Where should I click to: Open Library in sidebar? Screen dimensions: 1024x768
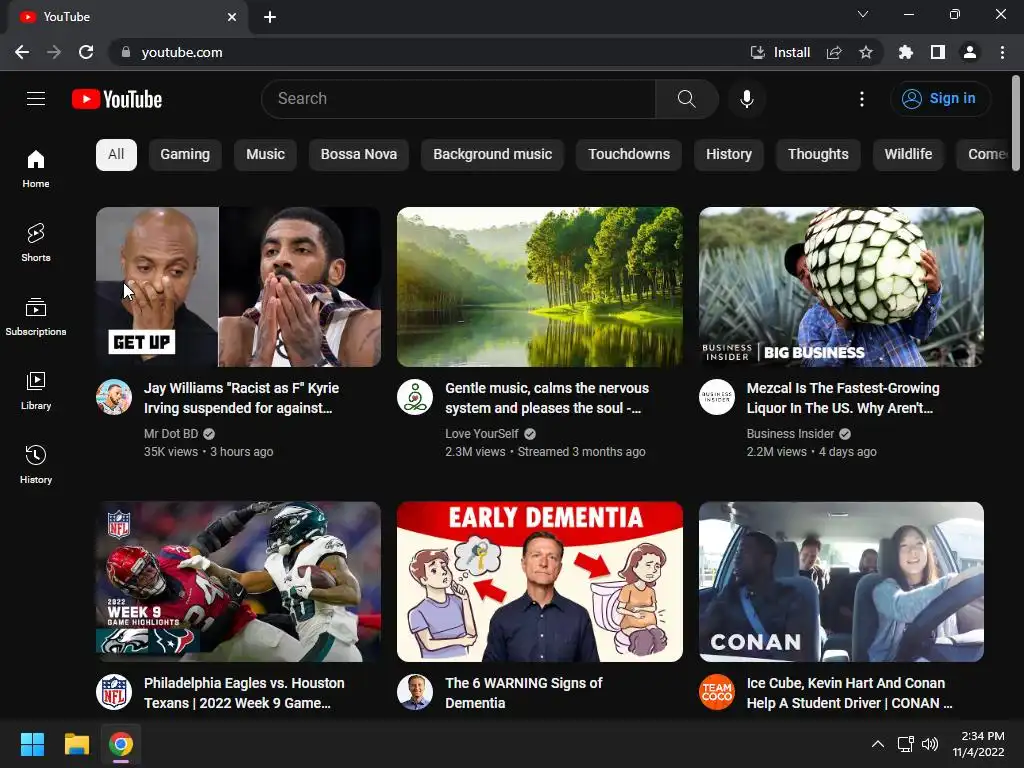pos(36,391)
